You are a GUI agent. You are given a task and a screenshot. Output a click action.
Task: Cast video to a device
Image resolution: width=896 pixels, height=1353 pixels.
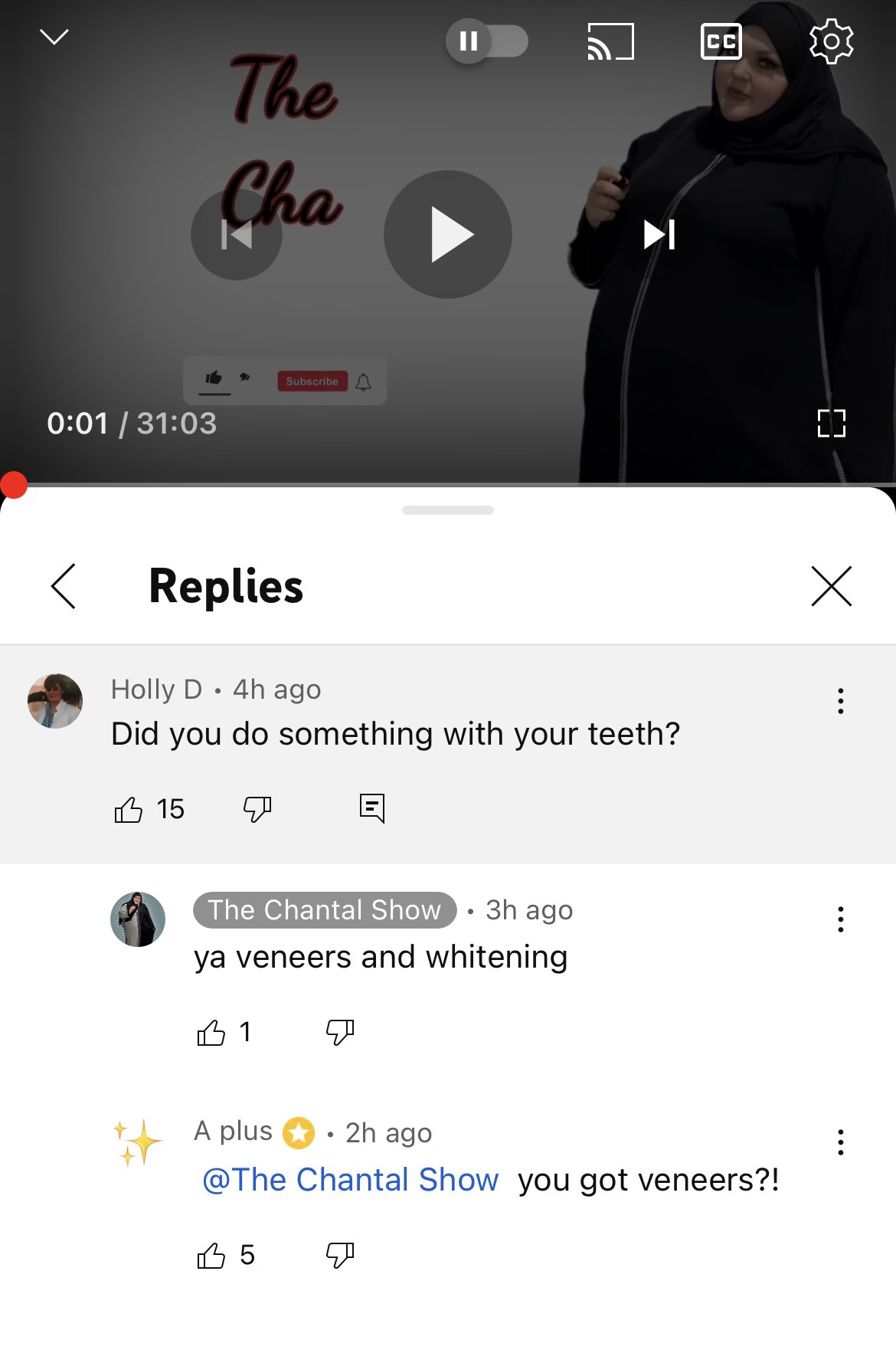click(x=610, y=41)
